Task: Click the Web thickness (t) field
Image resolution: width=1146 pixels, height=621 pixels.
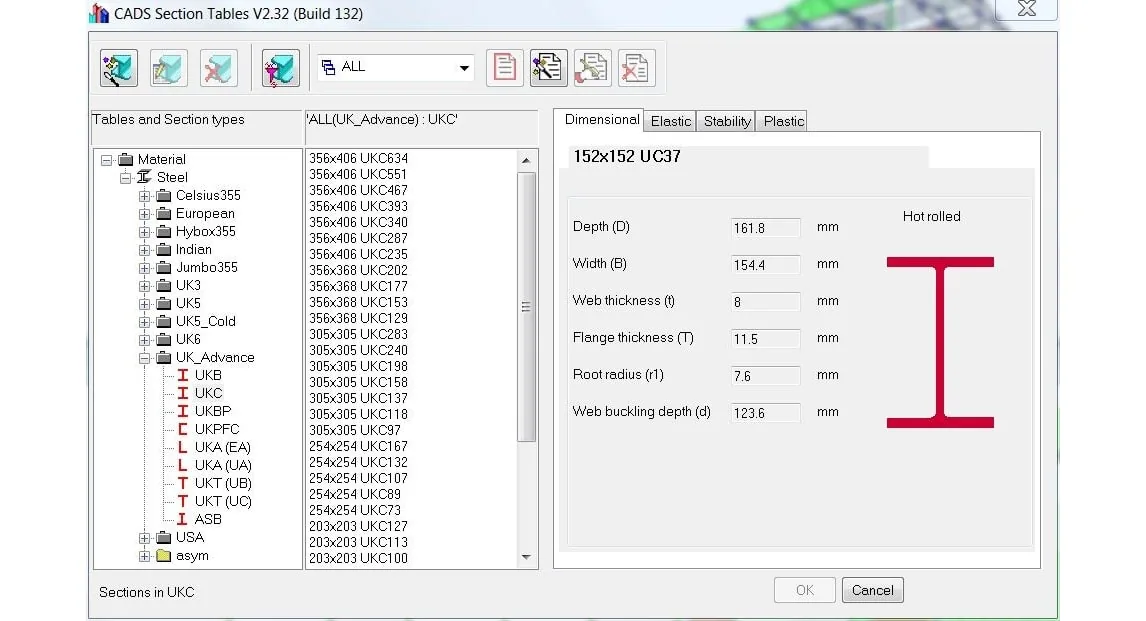Action: tap(765, 302)
